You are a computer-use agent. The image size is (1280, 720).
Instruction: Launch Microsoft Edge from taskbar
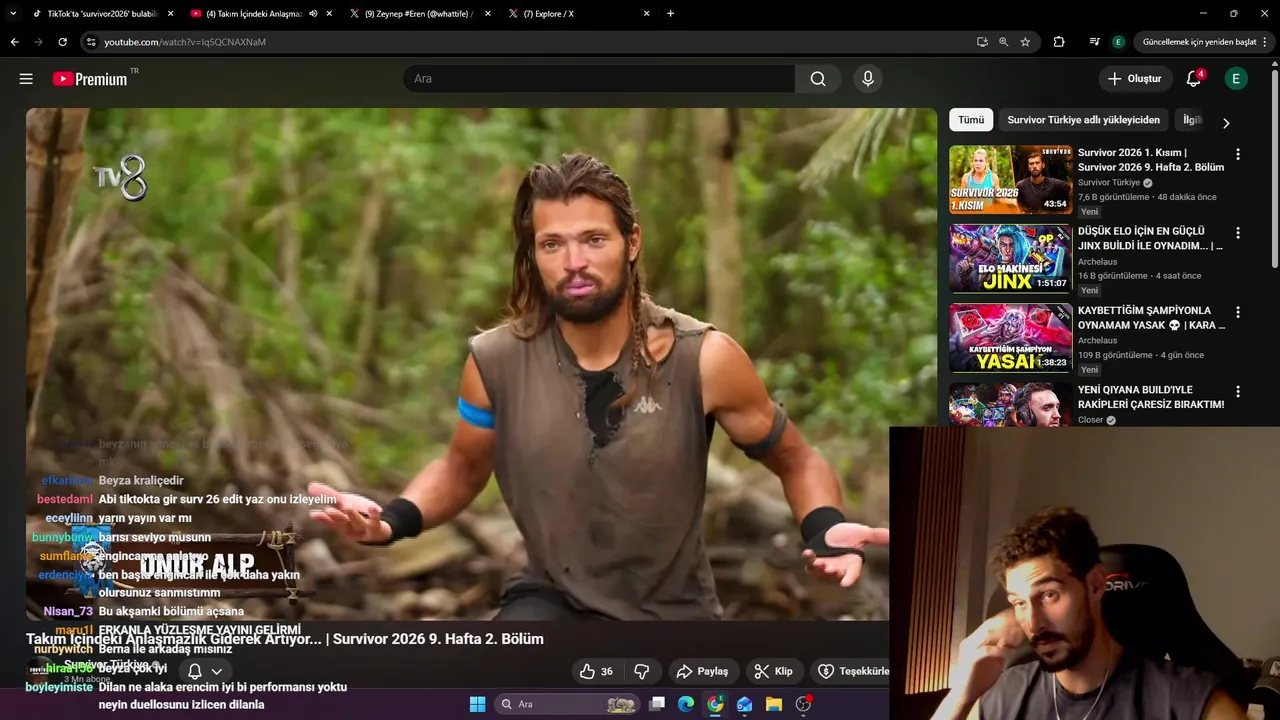click(686, 704)
